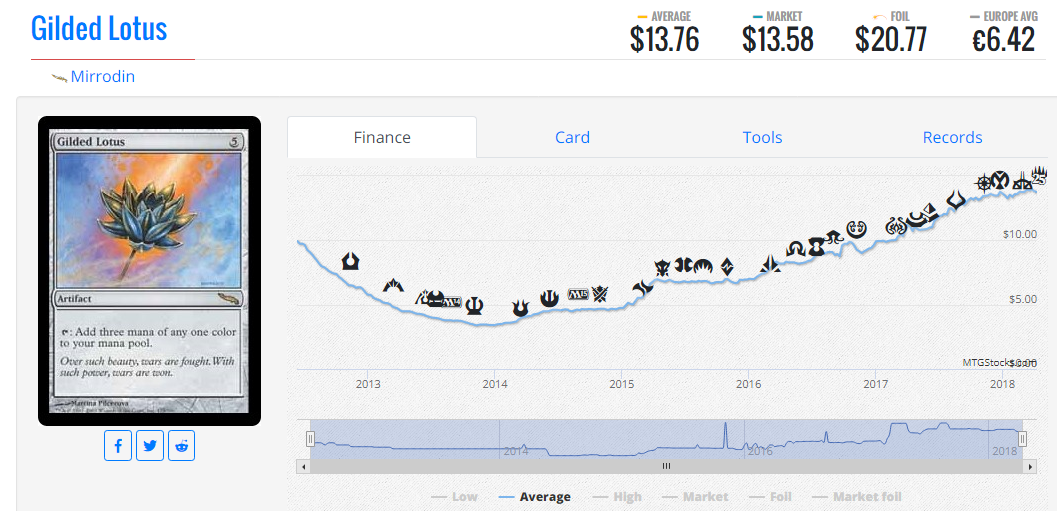Click the navigator scroll left arrow
The height and width of the screenshot is (511, 1057).
coord(303,466)
